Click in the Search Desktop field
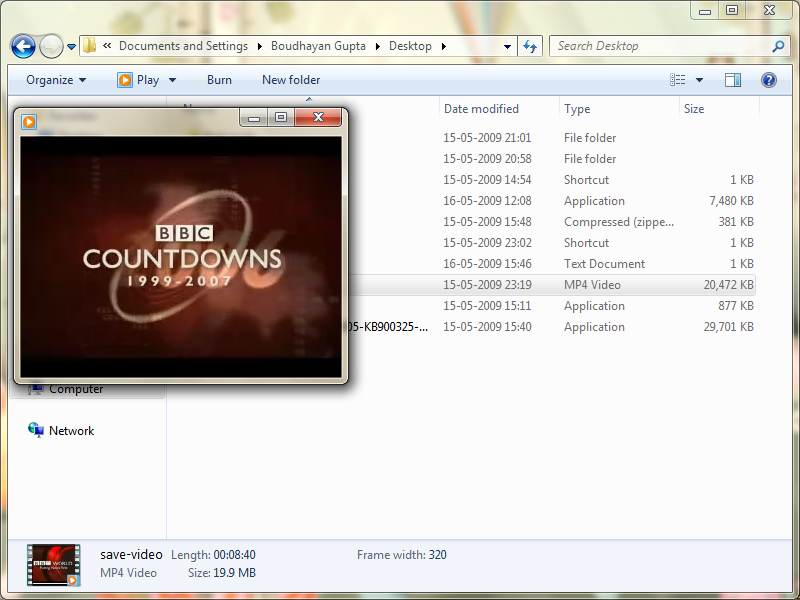This screenshot has width=800, height=600. coord(660,46)
